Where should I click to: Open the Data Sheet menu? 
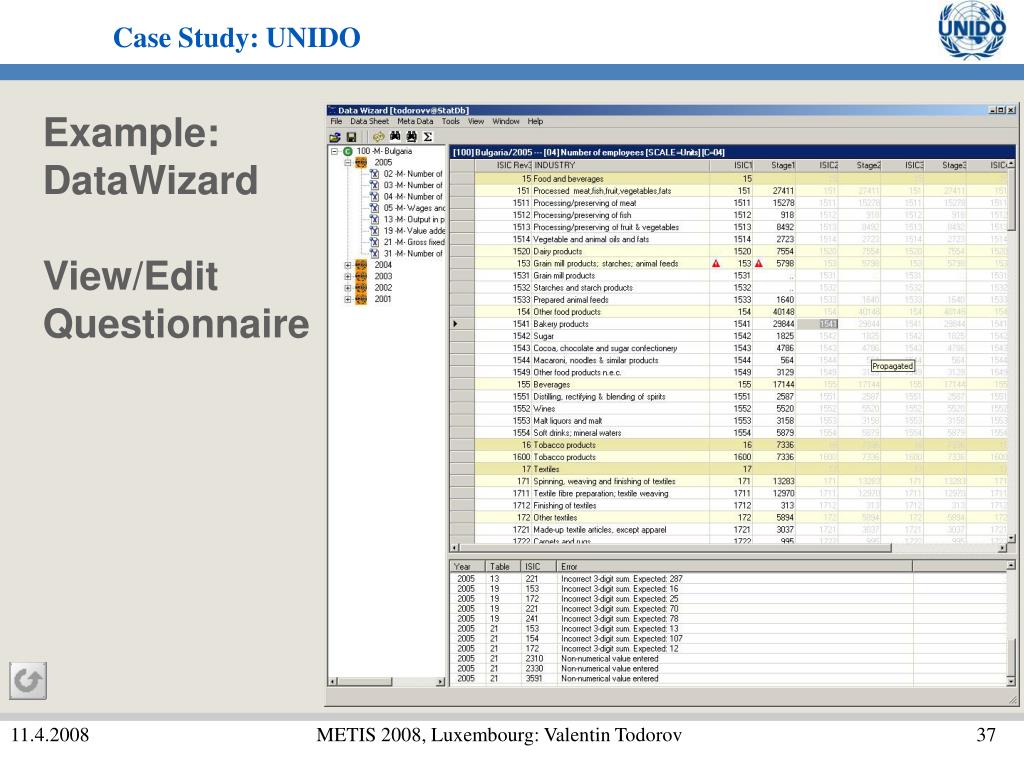(370, 121)
